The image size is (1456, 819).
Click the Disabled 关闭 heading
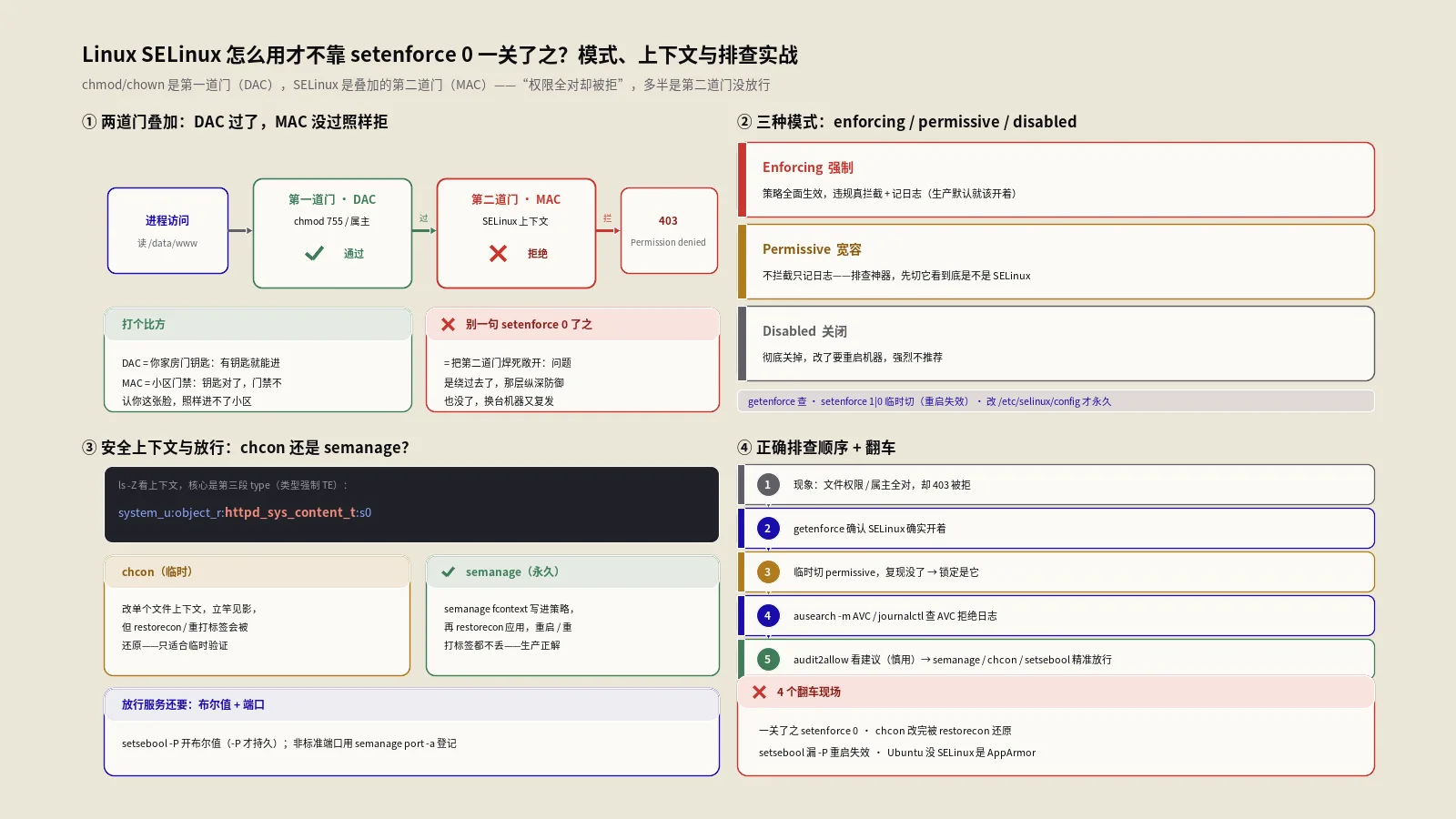click(x=804, y=331)
